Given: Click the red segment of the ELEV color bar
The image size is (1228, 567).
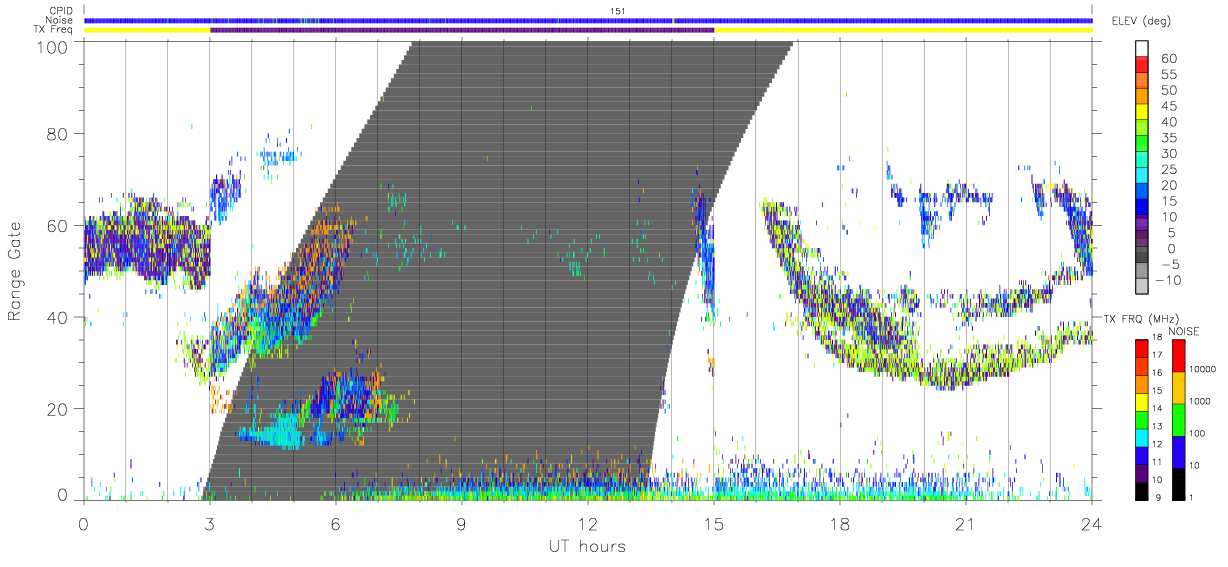Looking at the screenshot, I should 1142,65.
